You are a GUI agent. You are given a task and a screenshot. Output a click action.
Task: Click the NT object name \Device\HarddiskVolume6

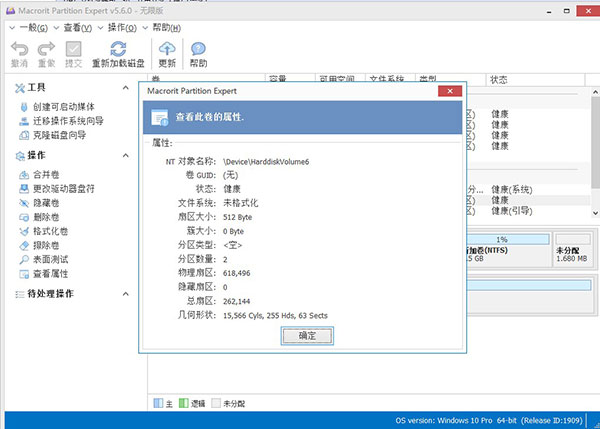(x=266, y=162)
